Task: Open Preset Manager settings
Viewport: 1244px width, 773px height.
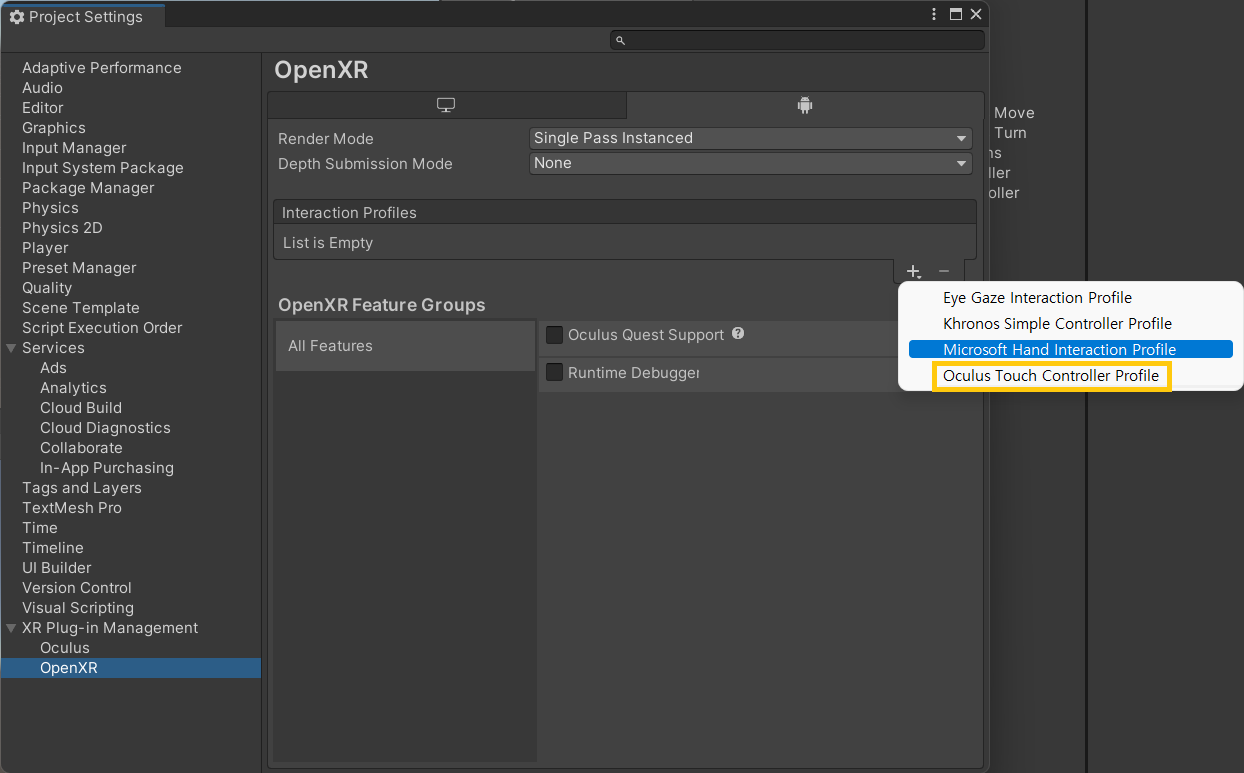Action: coord(79,268)
